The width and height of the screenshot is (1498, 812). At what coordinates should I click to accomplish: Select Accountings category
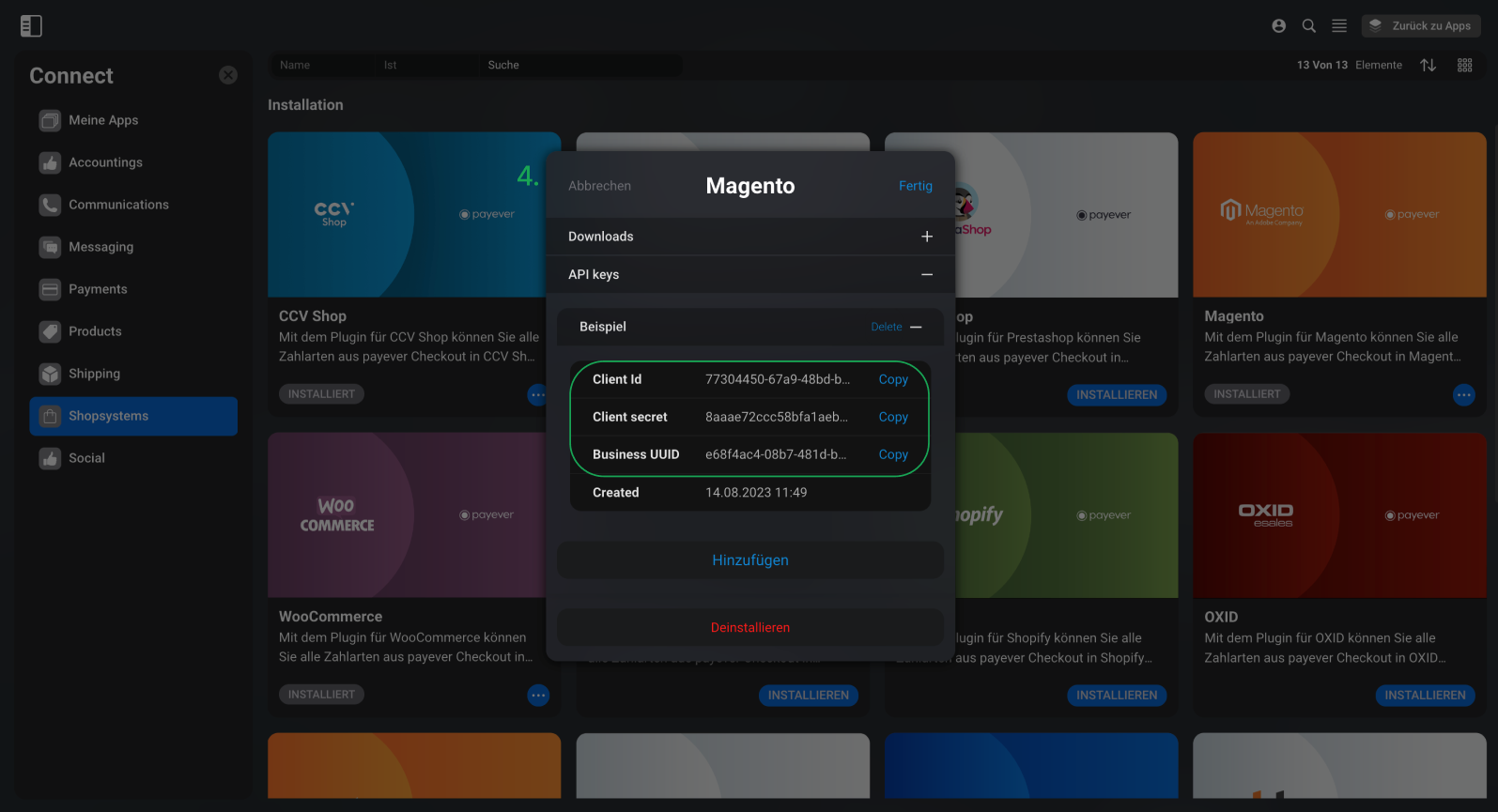click(133, 162)
